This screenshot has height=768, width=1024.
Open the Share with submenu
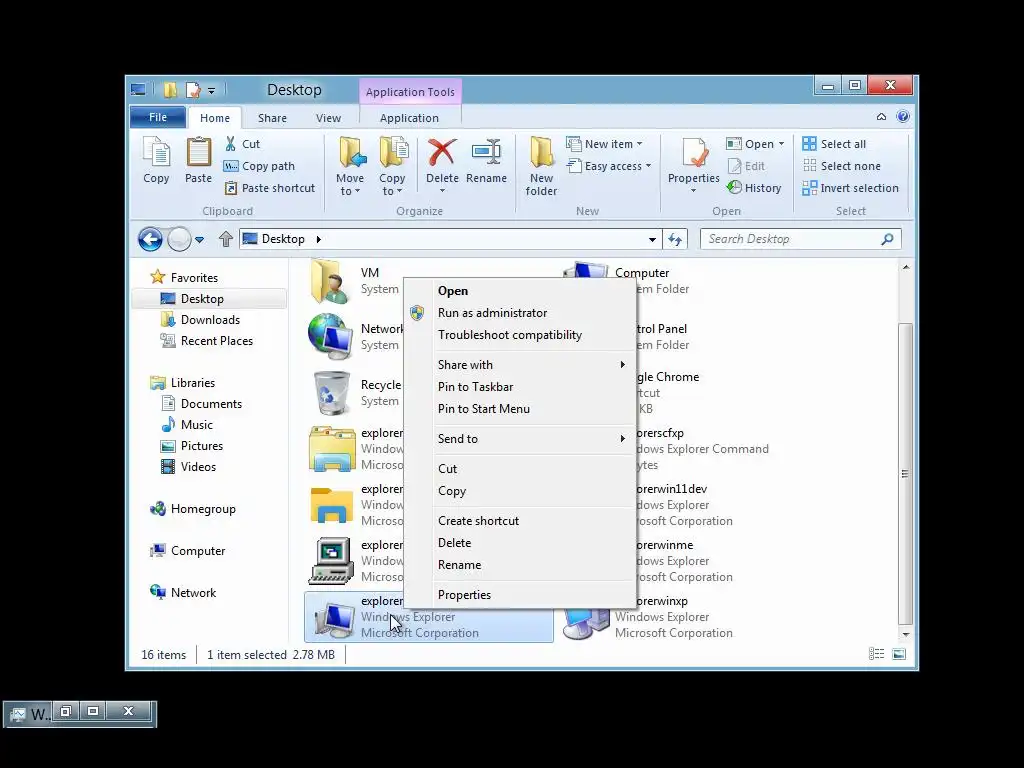point(520,364)
